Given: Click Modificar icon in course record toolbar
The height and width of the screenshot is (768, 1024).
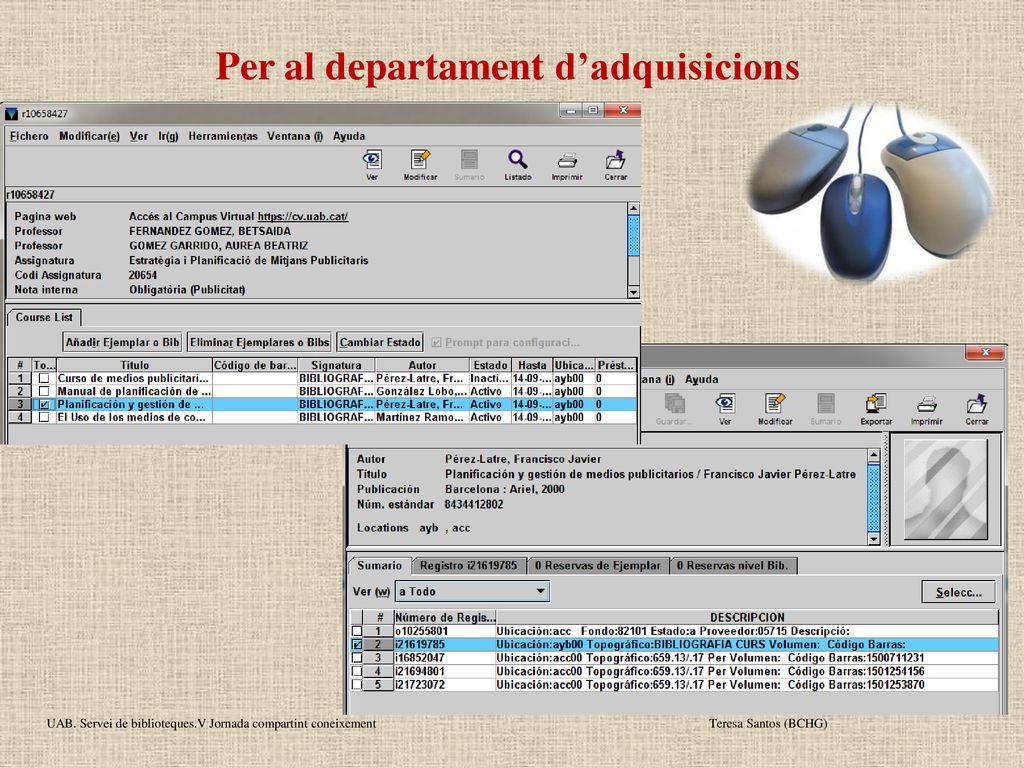Looking at the screenshot, I should 420,165.
